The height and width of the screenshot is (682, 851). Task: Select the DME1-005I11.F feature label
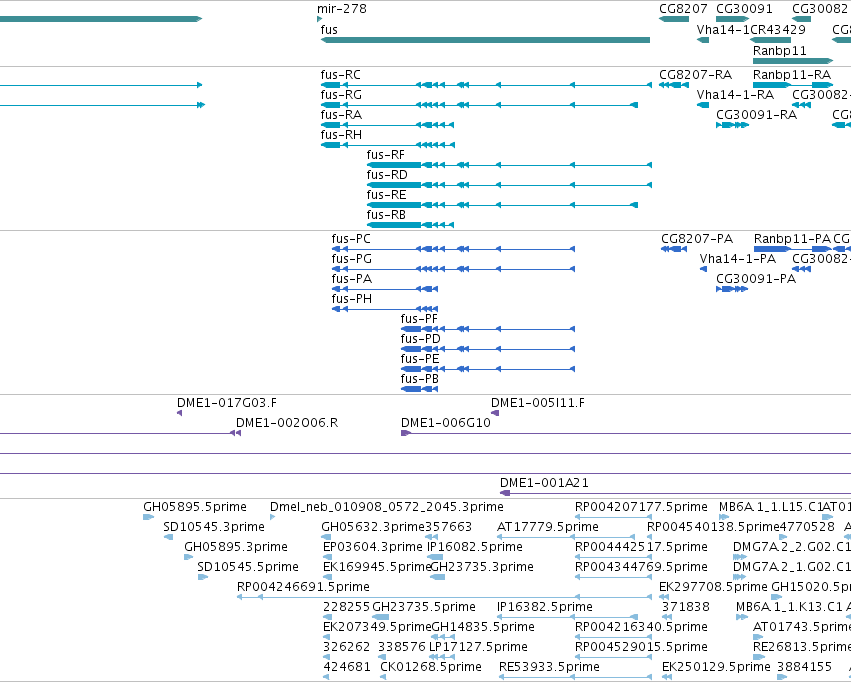(x=538, y=403)
